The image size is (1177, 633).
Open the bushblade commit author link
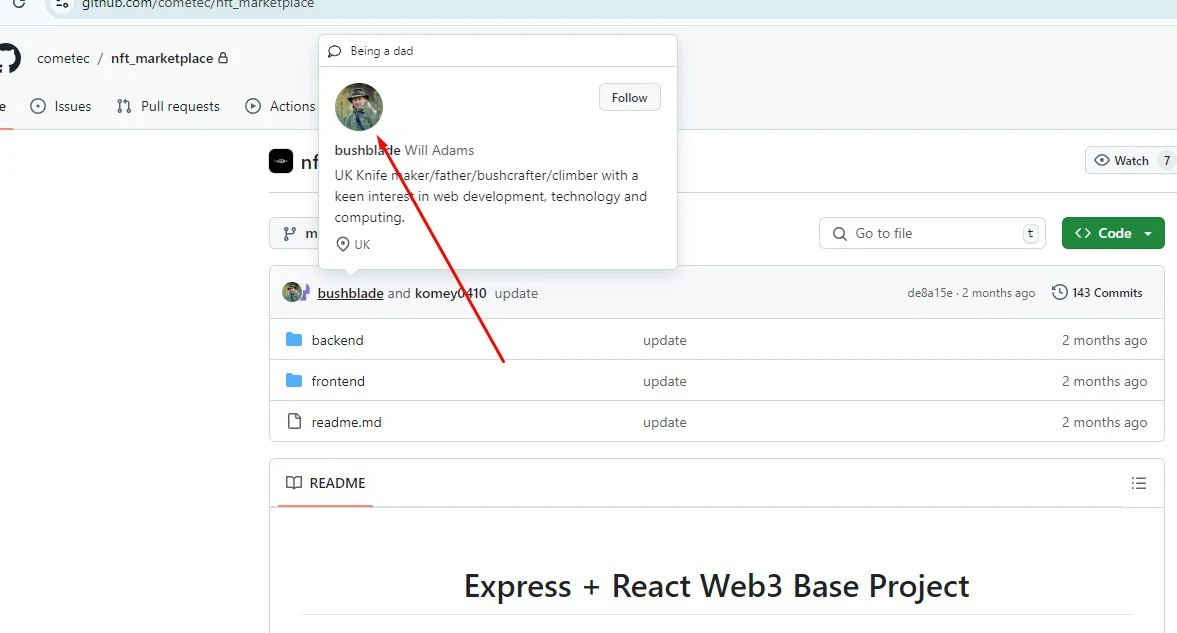click(x=351, y=294)
